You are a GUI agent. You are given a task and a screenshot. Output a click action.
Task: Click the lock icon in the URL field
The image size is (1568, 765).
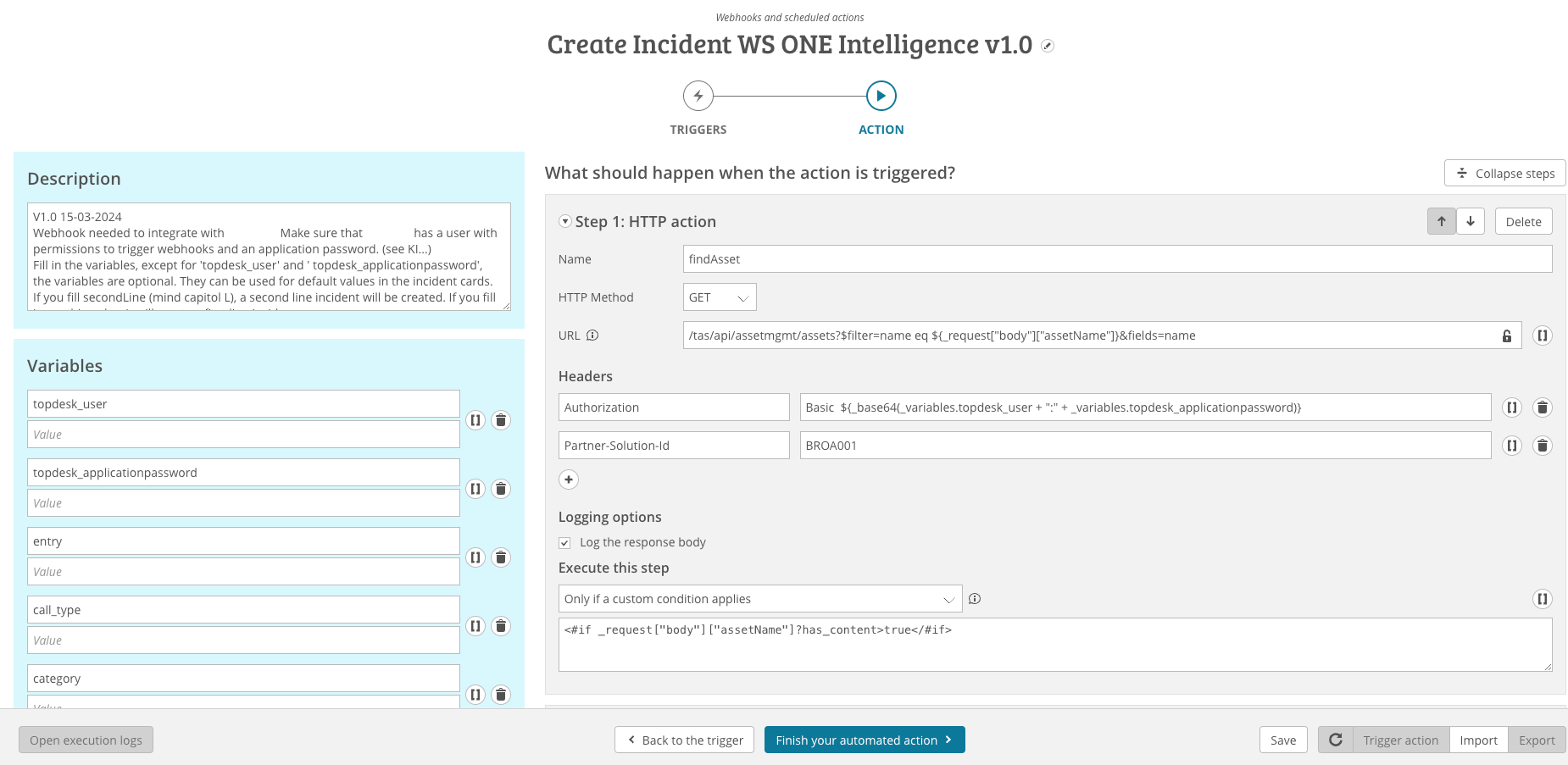1506,335
